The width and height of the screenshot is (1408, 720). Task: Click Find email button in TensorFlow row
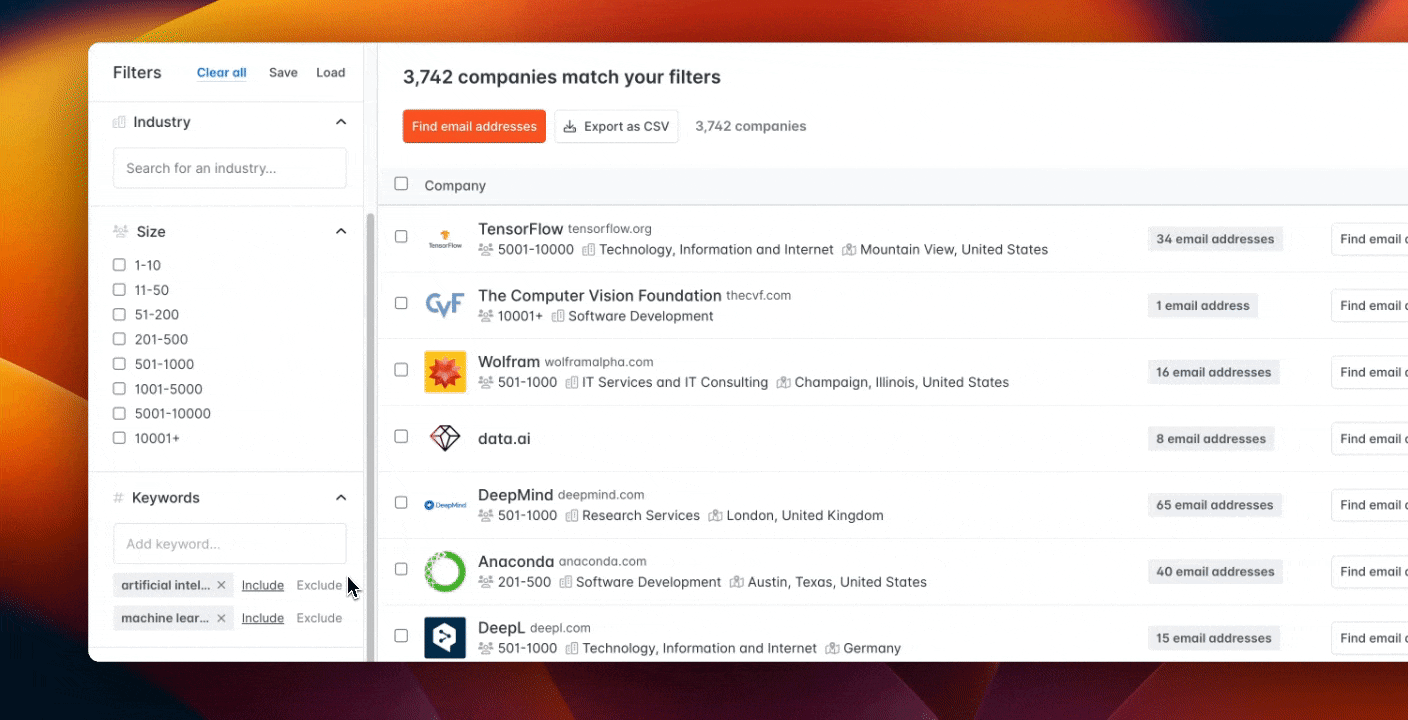point(1370,239)
